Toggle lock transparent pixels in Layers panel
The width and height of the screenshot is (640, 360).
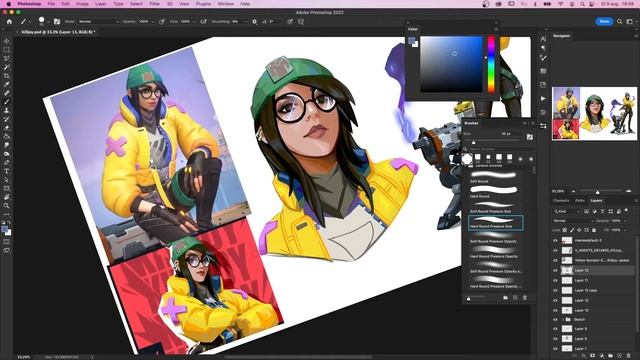(565, 230)
